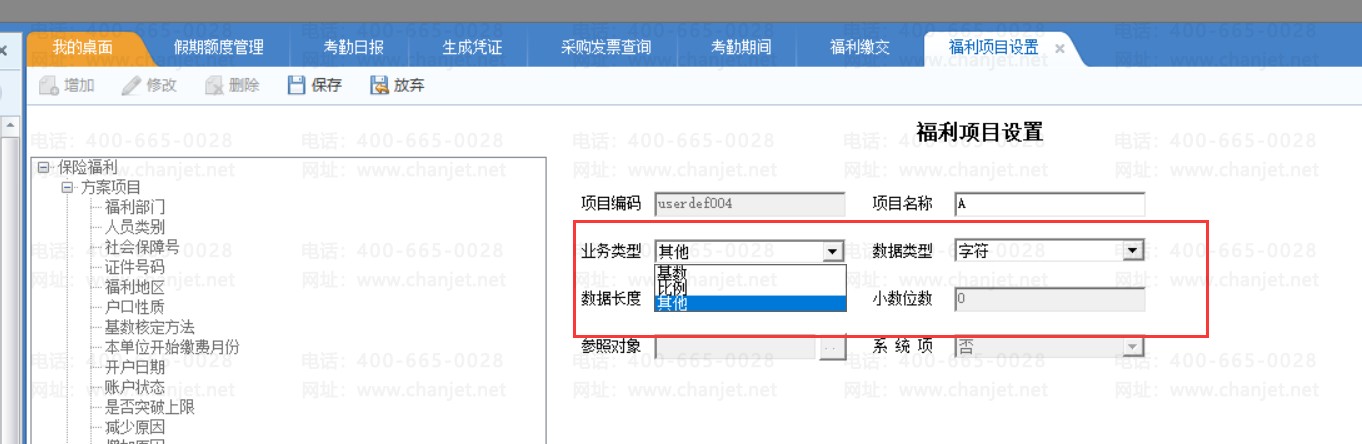Click the 保存 (Save) disk icon
1362x444 pixels.
coord(296,86)
